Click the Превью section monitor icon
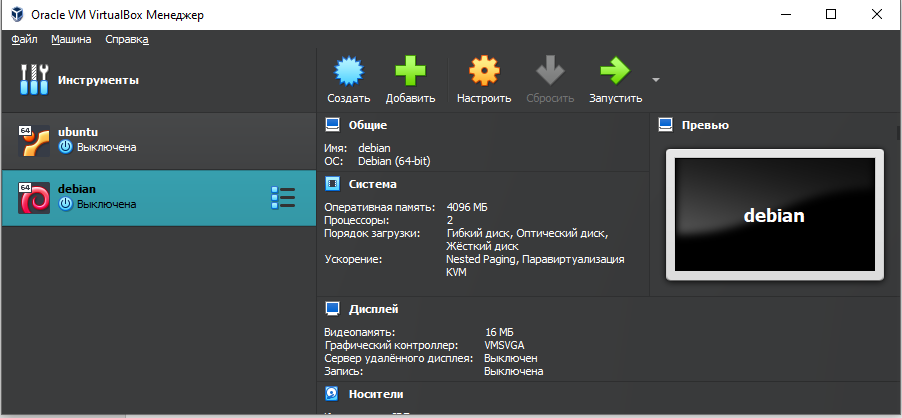The image size is (902, 418). 666,125
